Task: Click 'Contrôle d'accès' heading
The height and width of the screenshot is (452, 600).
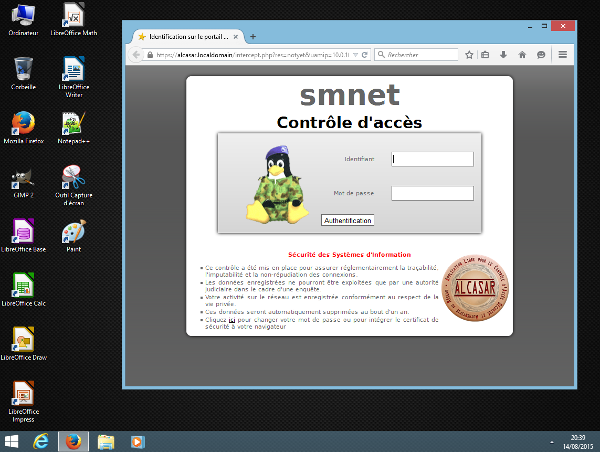Action: coord(349,122)
